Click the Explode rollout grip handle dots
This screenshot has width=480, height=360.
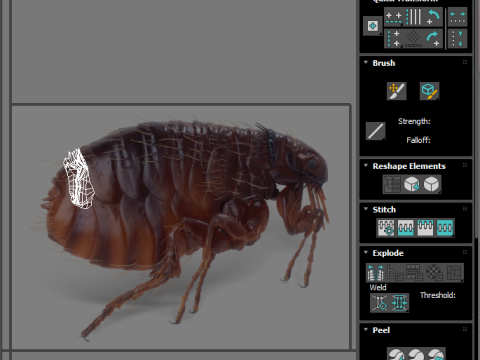pos(465,252)
